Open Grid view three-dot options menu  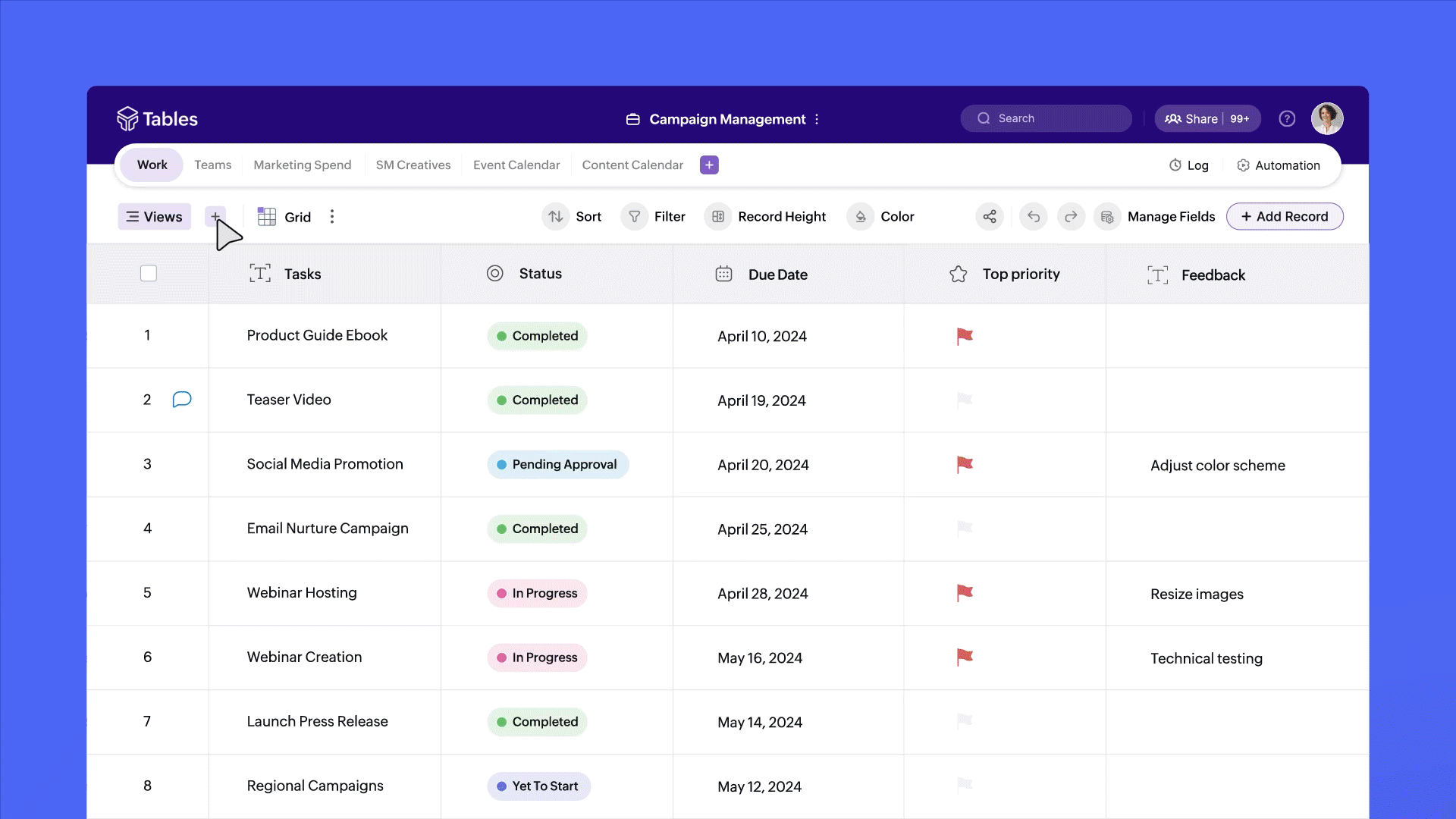(332, 217)
